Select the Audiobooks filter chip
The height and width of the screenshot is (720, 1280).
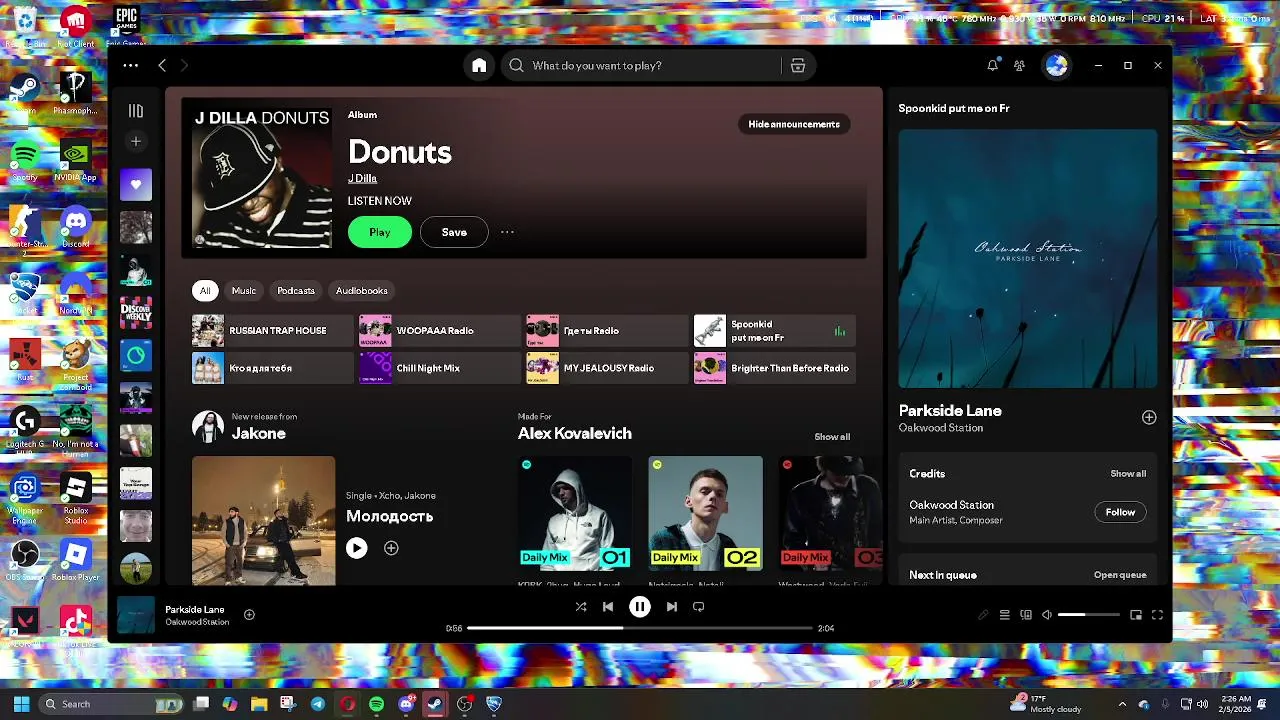click(x=362, y=290)
